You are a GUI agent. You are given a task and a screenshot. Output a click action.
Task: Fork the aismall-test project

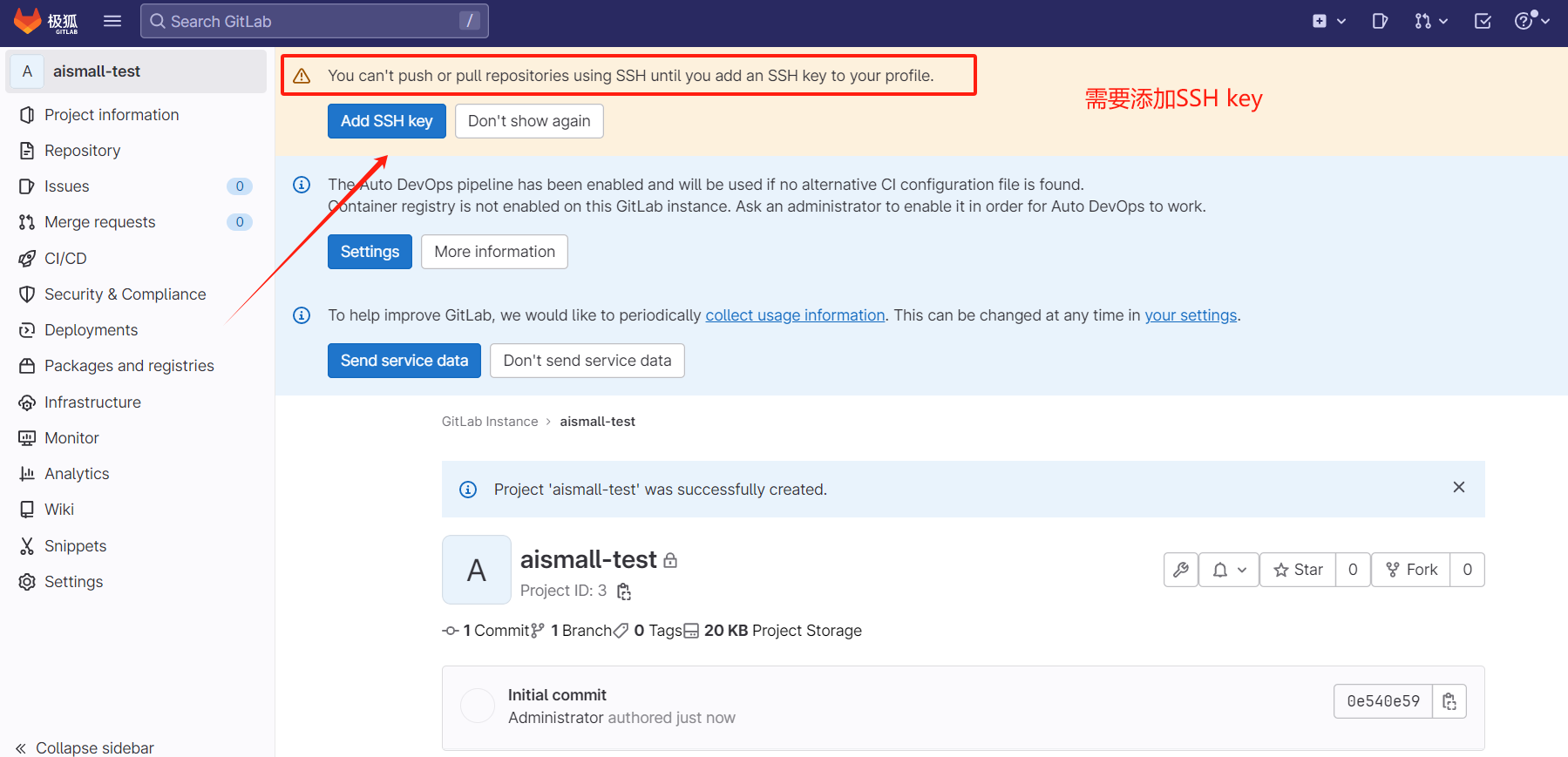[x=1411, y=570]
